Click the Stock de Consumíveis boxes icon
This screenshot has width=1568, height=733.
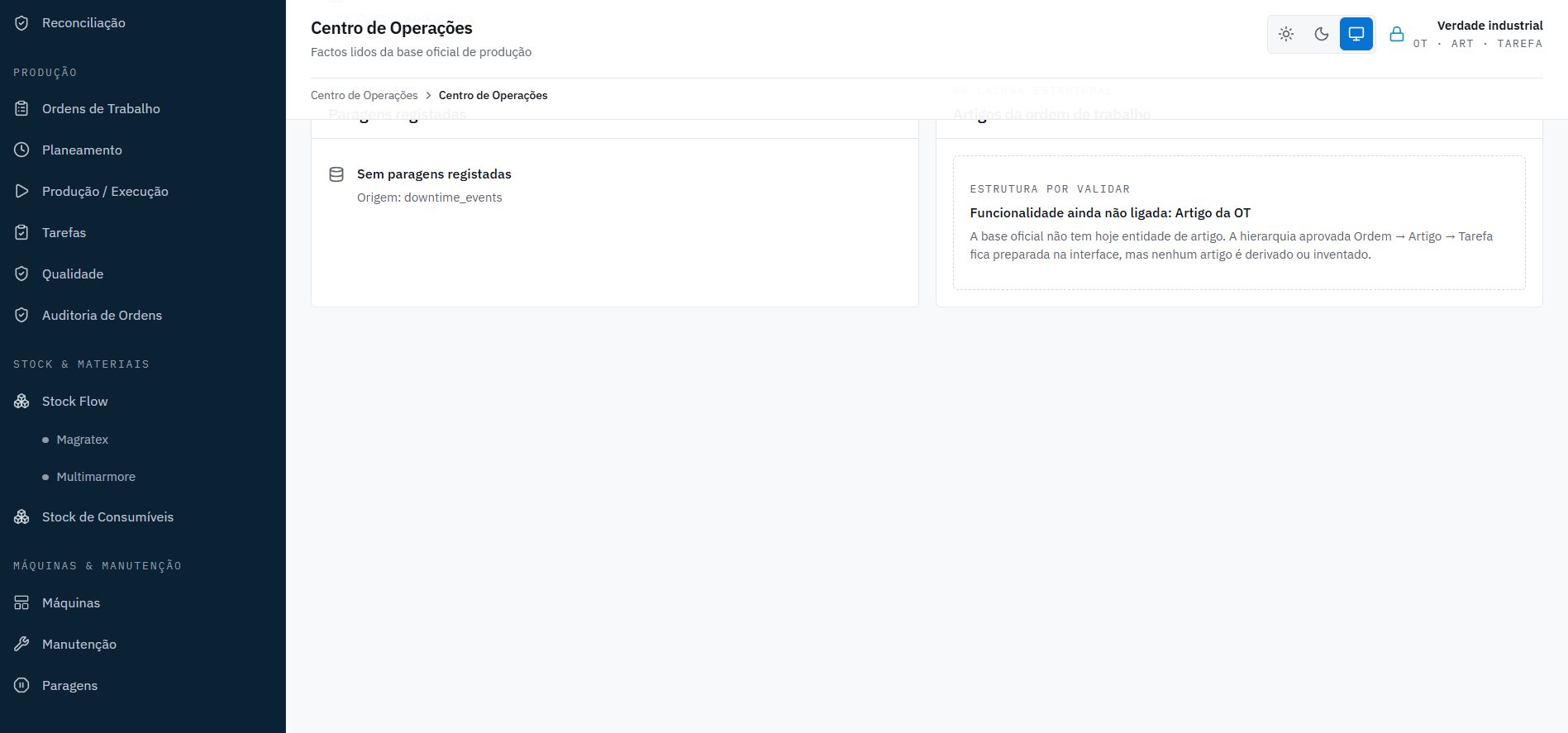pos(21,517)
